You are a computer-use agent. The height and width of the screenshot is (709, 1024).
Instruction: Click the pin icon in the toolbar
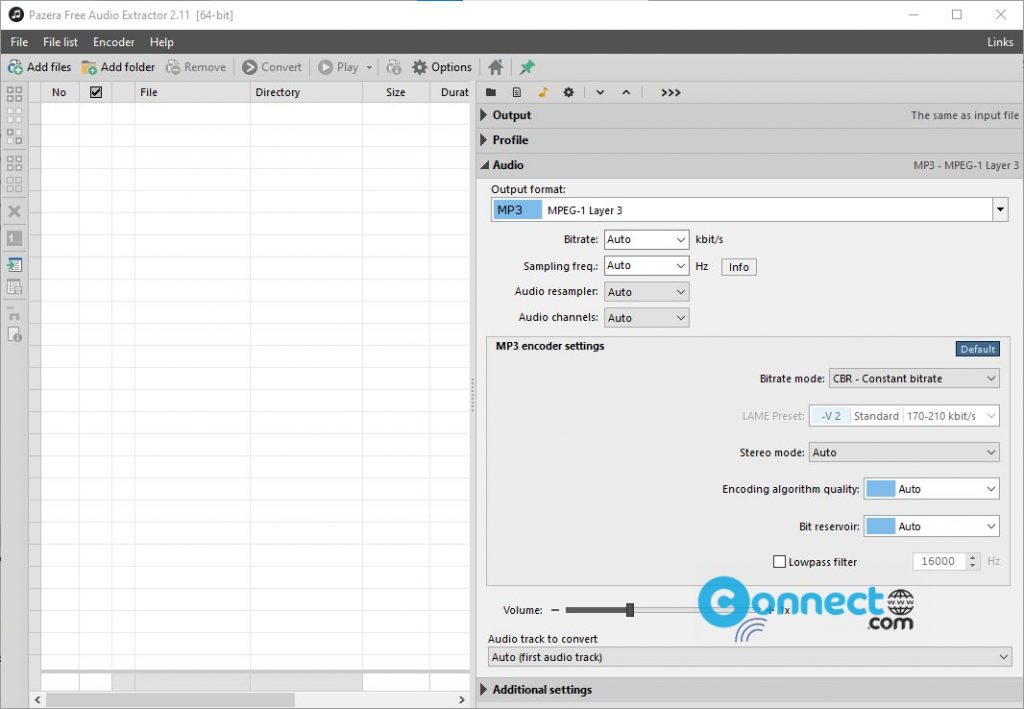pyautogui.click(x=527, y=67)
